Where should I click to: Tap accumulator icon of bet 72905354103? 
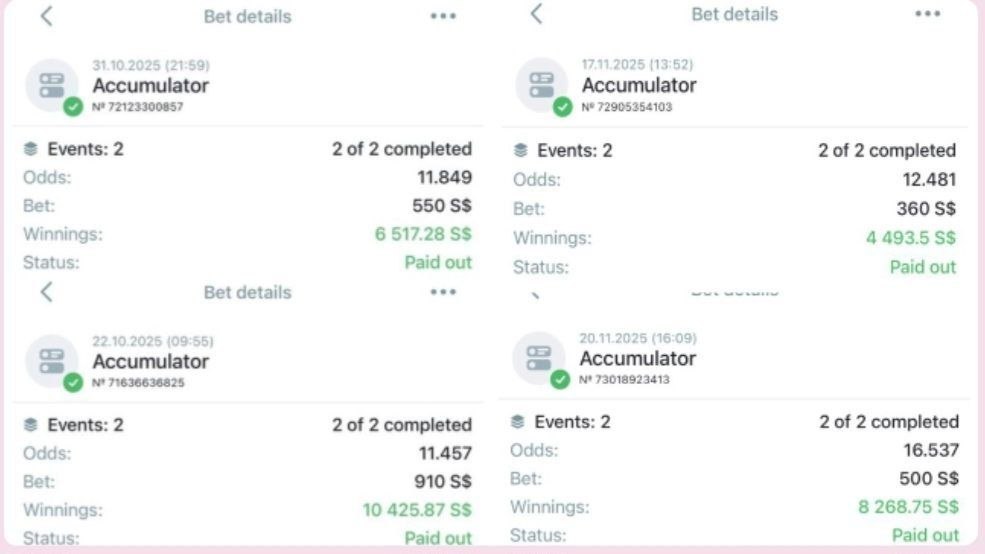pyautogui.click(x=541, y=85)
